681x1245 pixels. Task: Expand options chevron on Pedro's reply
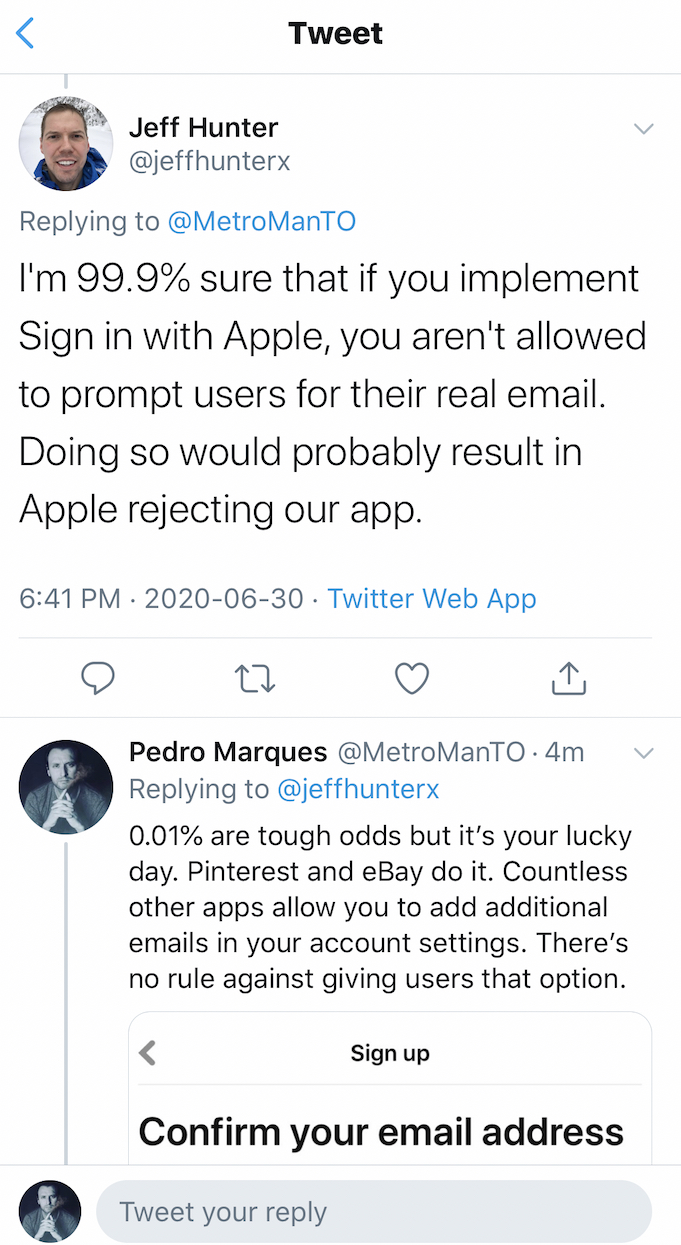(x=644, y=753)
